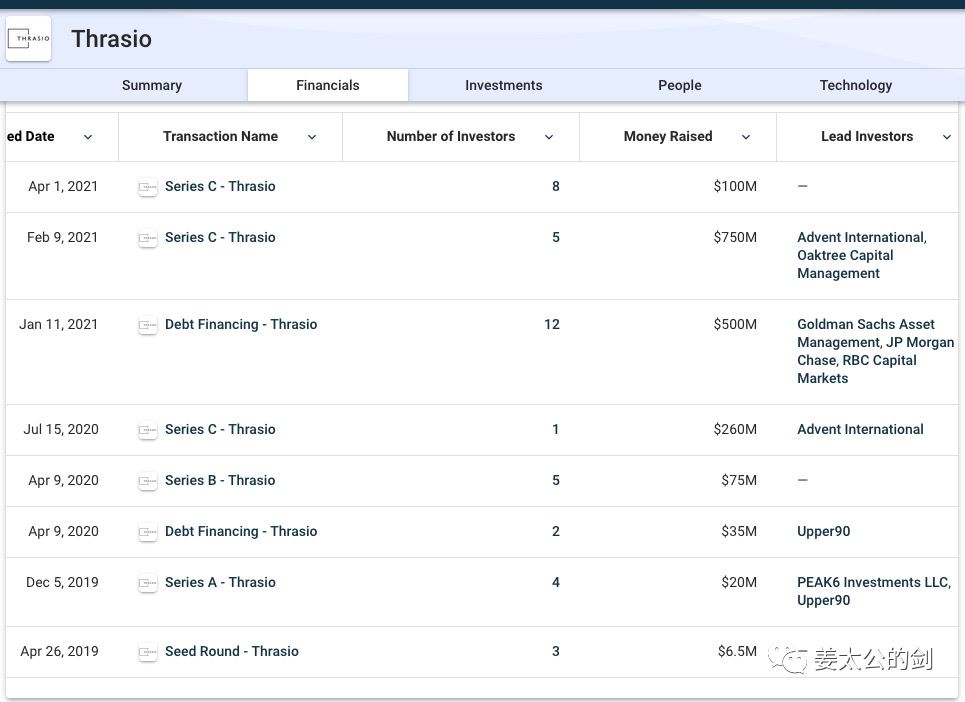The height and width of the screenshot is (702, 965).
Task: Open the Number of Investors column chevron
Action: [x=549, y=137]
